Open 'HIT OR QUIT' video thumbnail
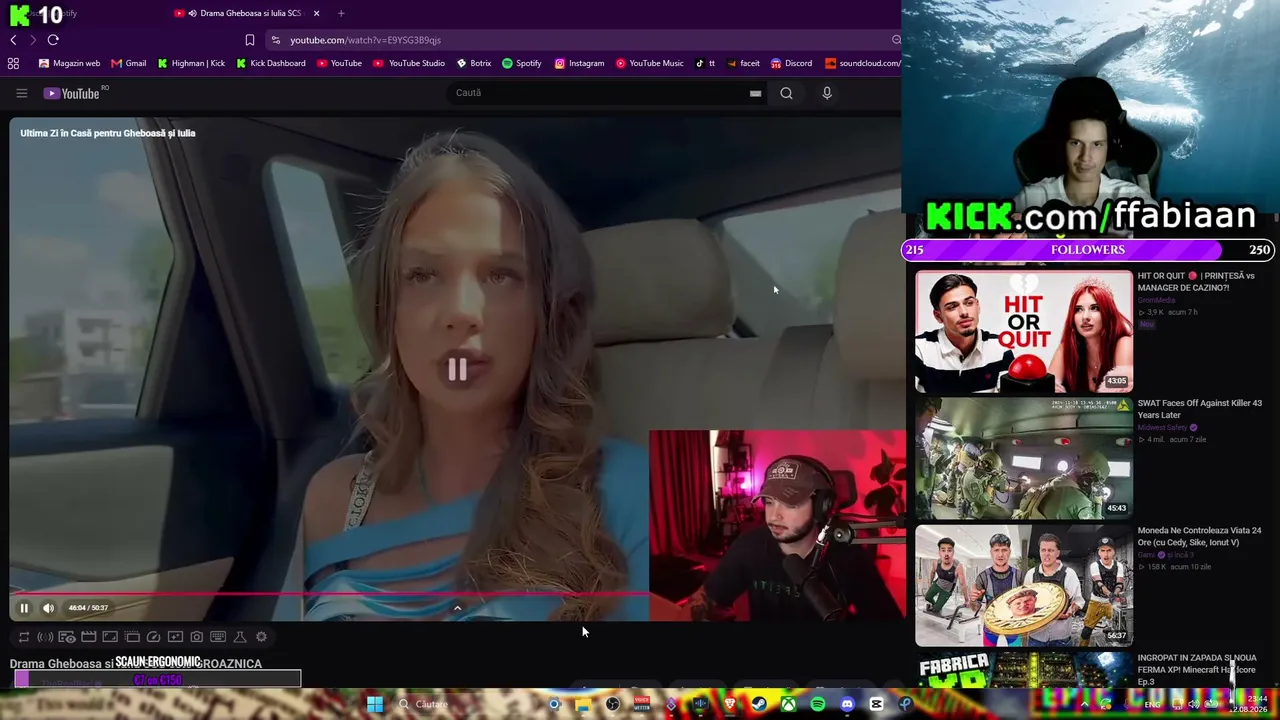Viewport: 1280px width, 720px height. [1024, 331]
